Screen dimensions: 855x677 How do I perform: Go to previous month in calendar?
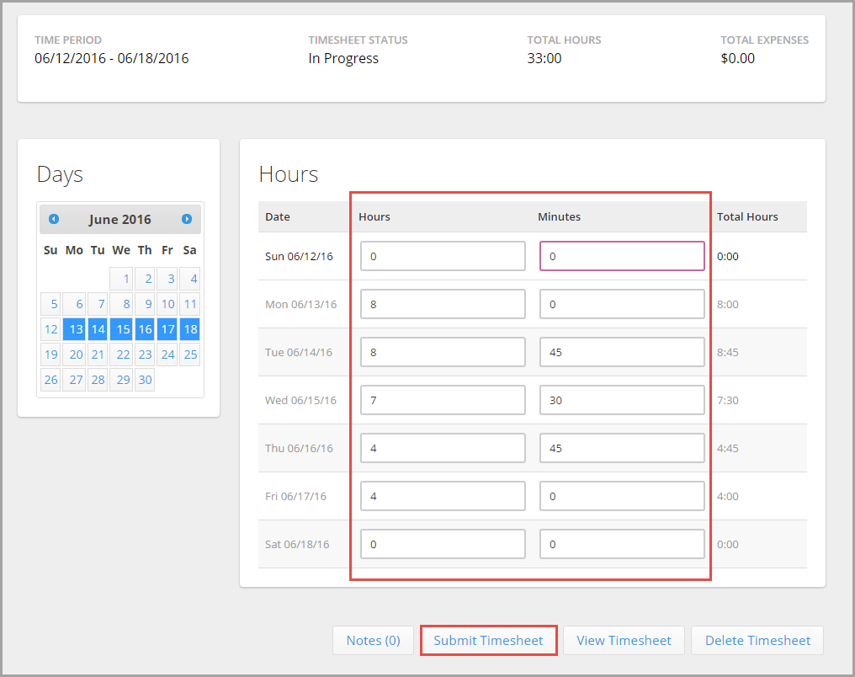coord(53,219)
